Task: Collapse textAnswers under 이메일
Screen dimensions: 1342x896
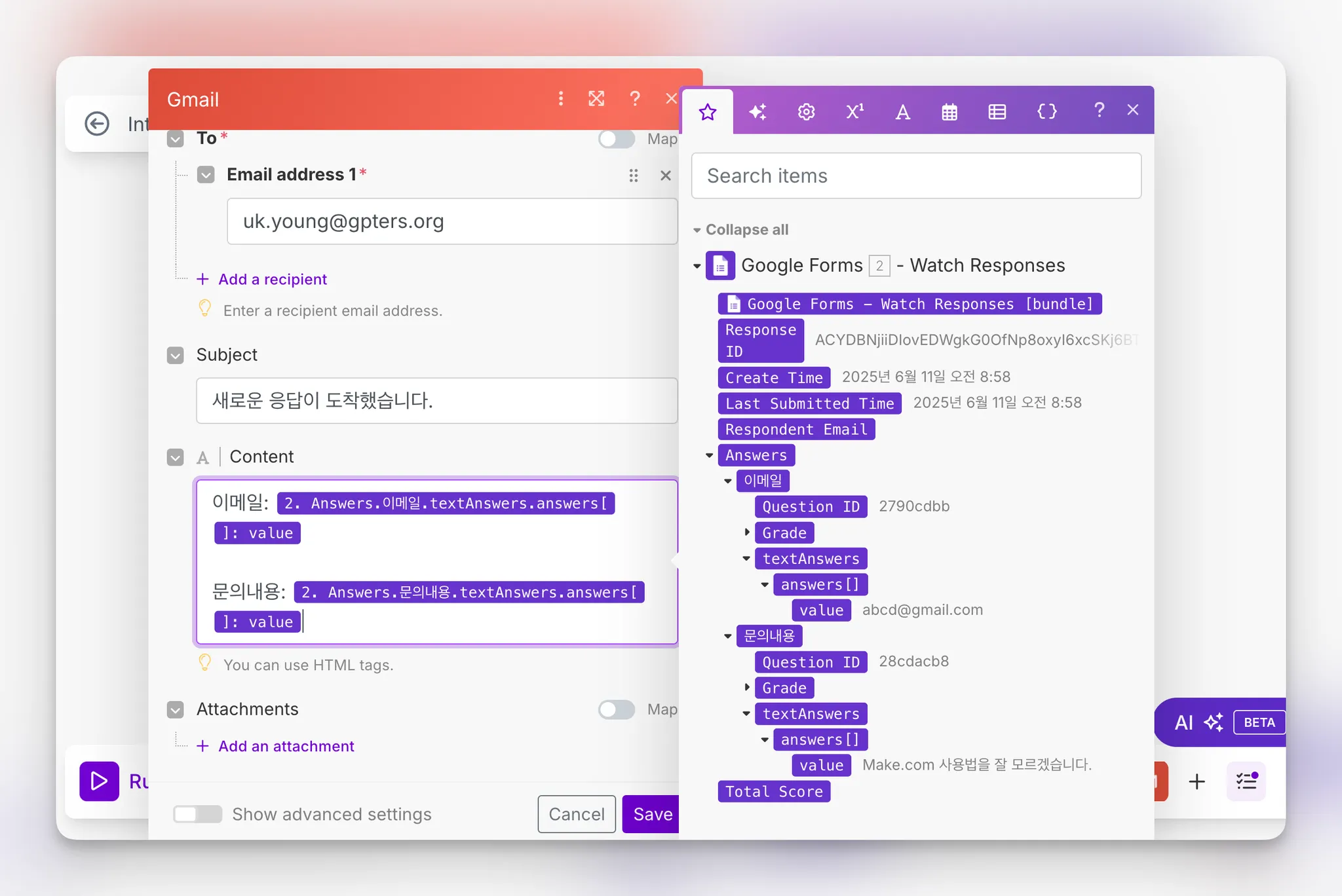Action: pos(746,559)
